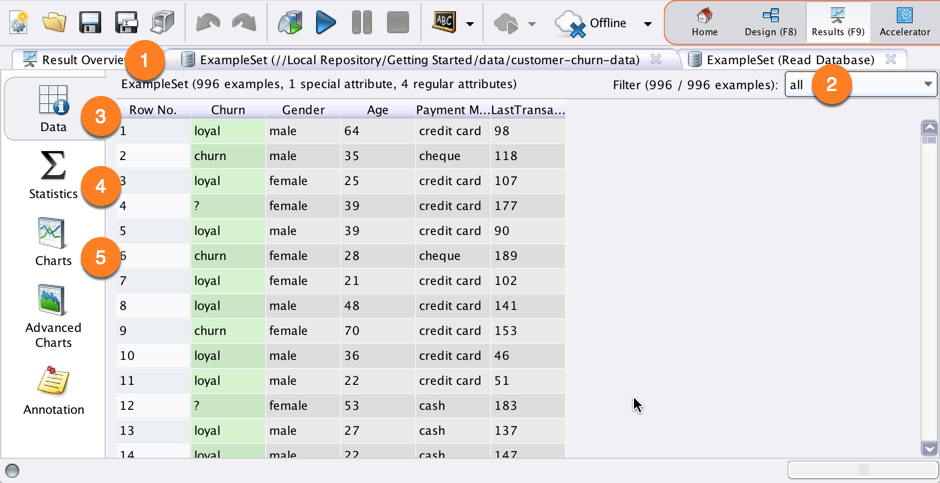Click the gray status indicator circle
The image size is (940, 483).
tap(12, 470)
